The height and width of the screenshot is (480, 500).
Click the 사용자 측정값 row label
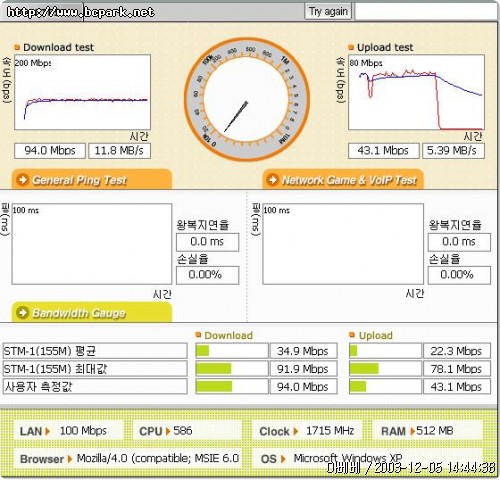95,387
